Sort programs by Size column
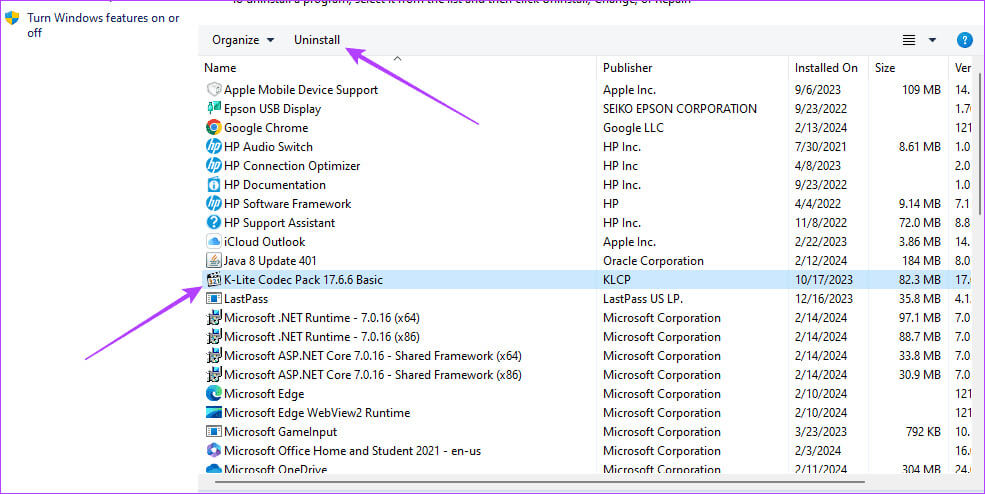 coord(884,68)
